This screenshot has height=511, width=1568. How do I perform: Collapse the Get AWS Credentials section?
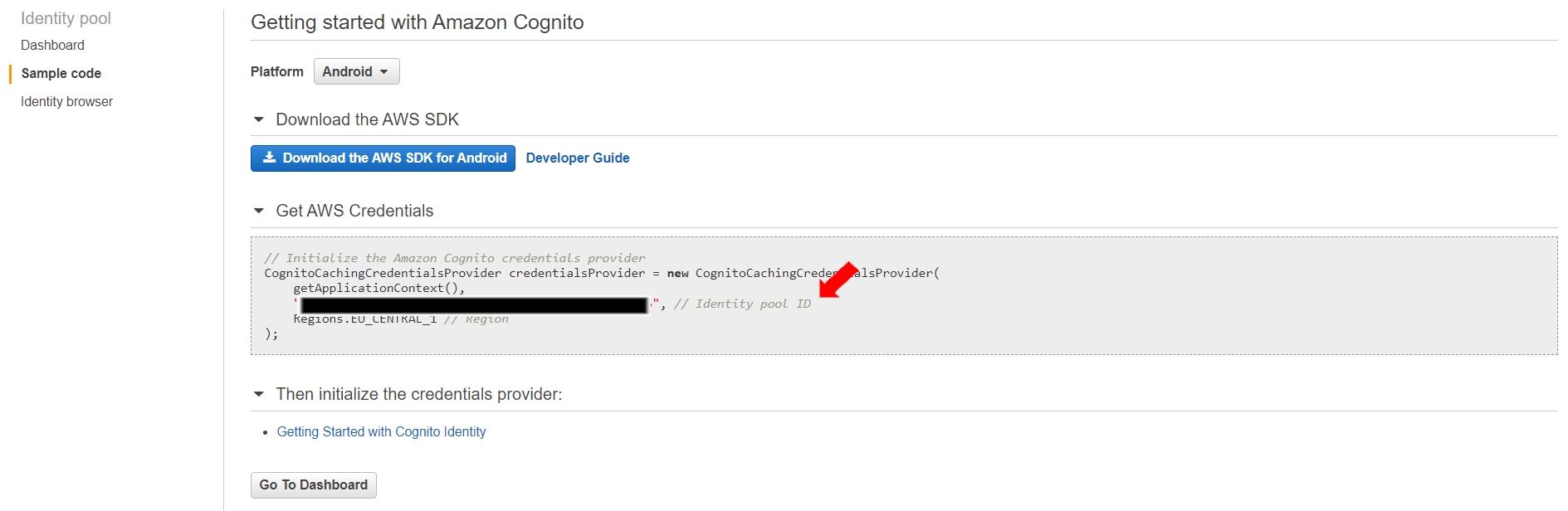click(x=259, y=212)
